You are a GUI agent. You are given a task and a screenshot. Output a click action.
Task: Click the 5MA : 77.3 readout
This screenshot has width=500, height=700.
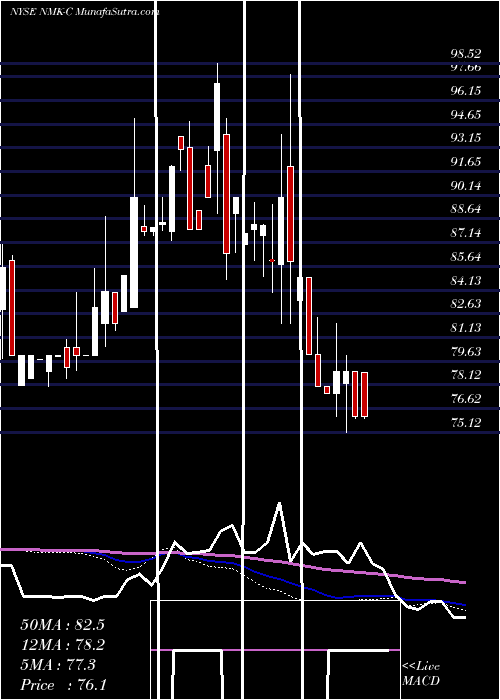[x=58, y=665]
